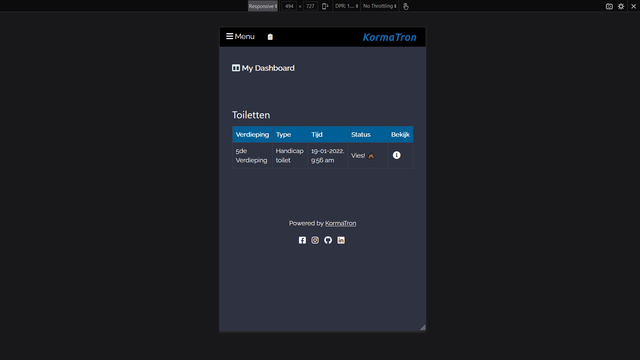Click the Bekijk column header
640x360 pixels.
[400, 134]
